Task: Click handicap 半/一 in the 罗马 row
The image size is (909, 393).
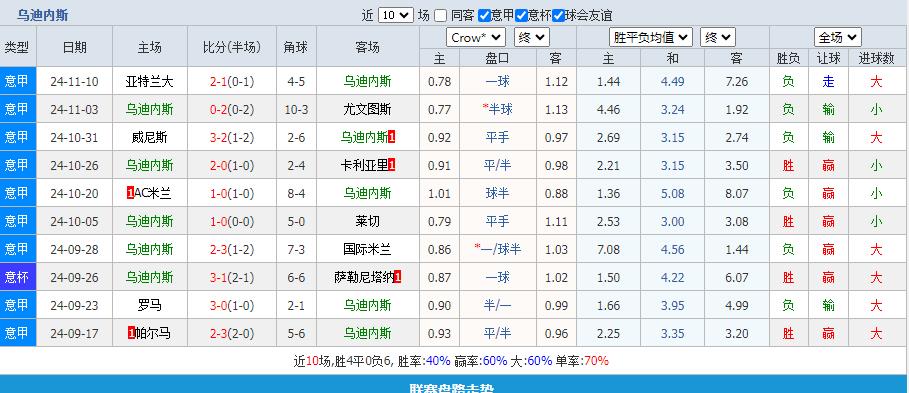Action: (497, 305)
